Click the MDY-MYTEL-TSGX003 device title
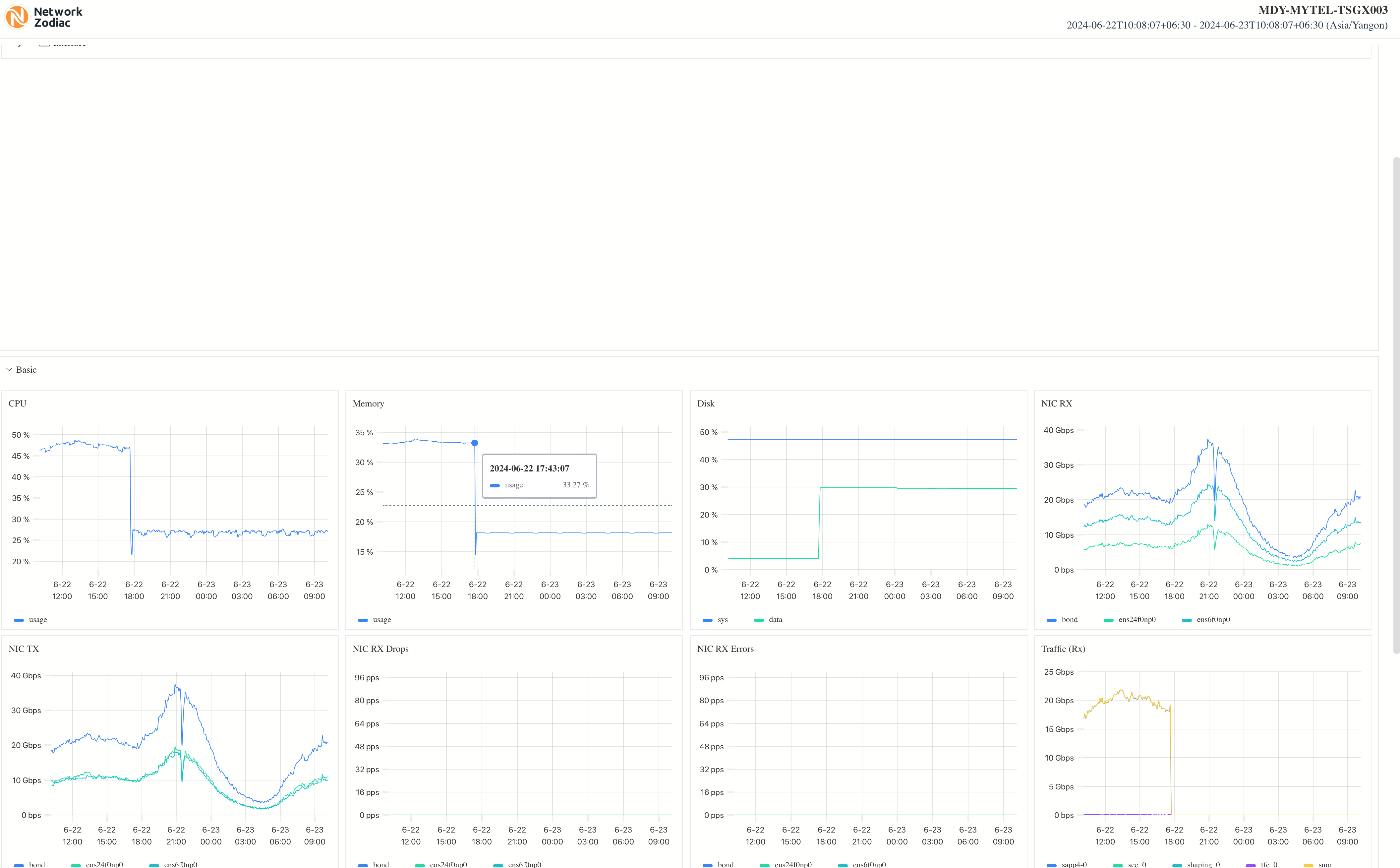Viewport: 1400px width, 868px height. [x=1322, y=10]
